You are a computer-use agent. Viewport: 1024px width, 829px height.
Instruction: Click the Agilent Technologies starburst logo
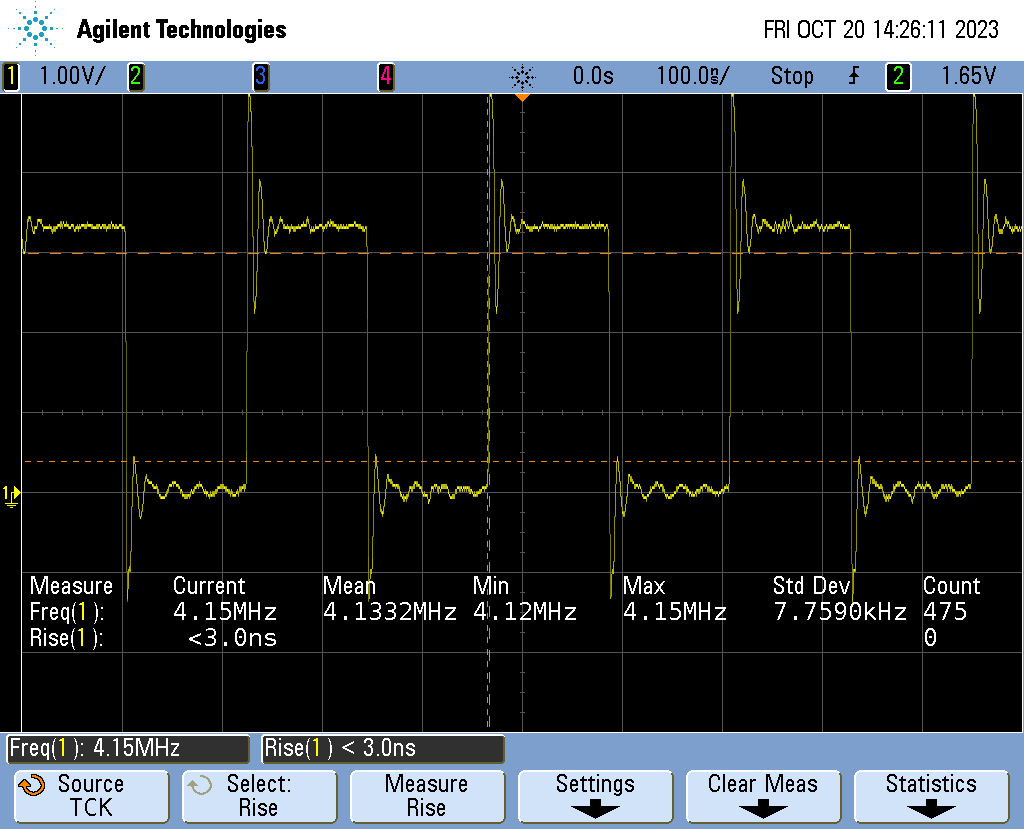coord(38,29)
